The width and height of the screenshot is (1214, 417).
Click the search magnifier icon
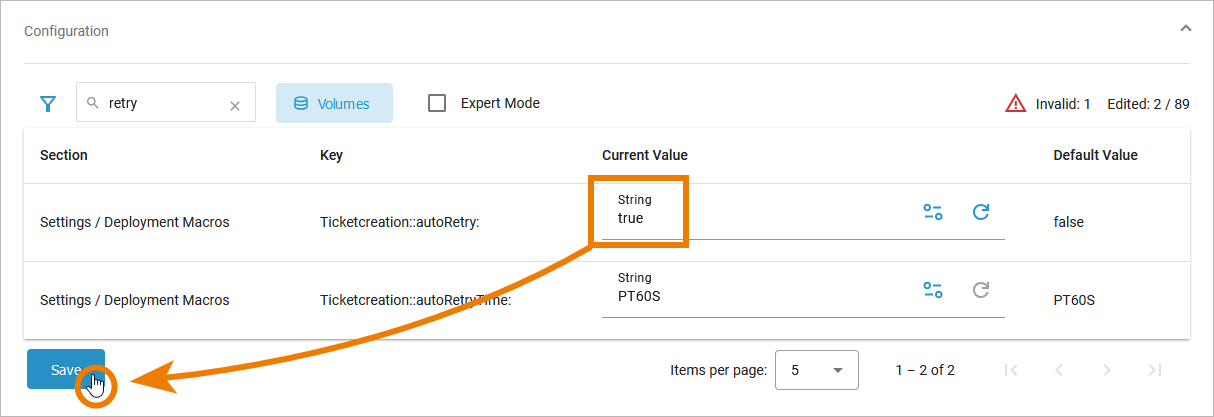click(x=93, y=103)
